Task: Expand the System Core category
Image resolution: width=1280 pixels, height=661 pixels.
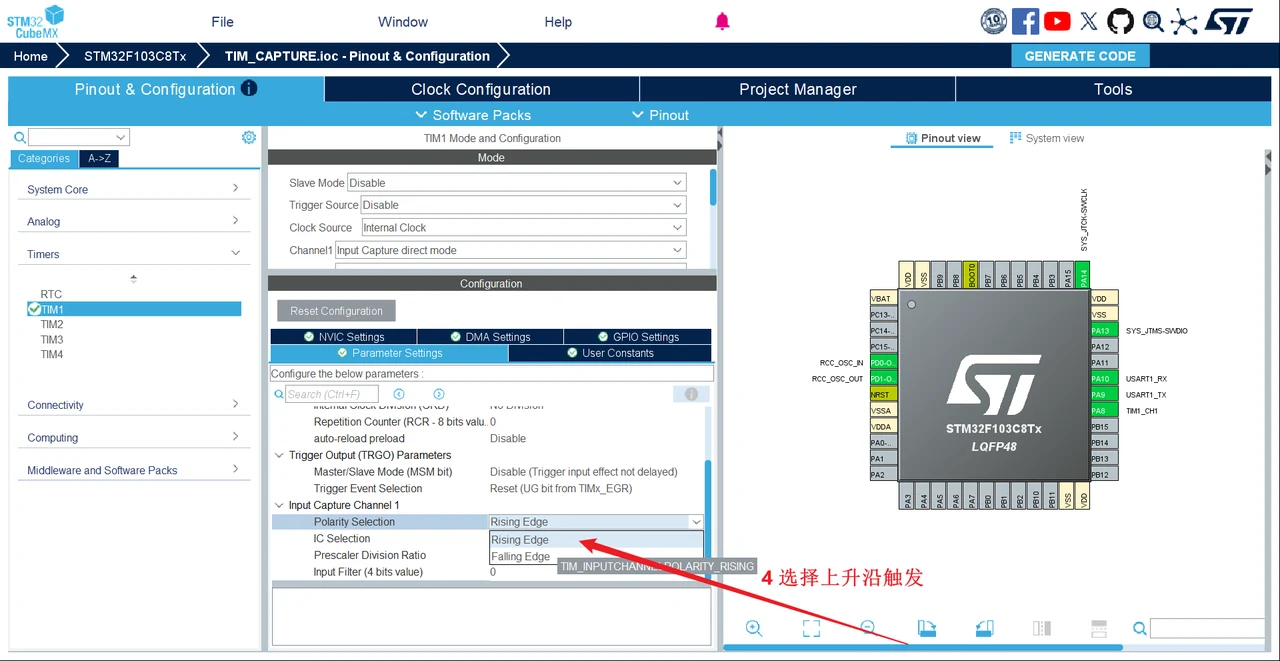Action: point(133,189)
